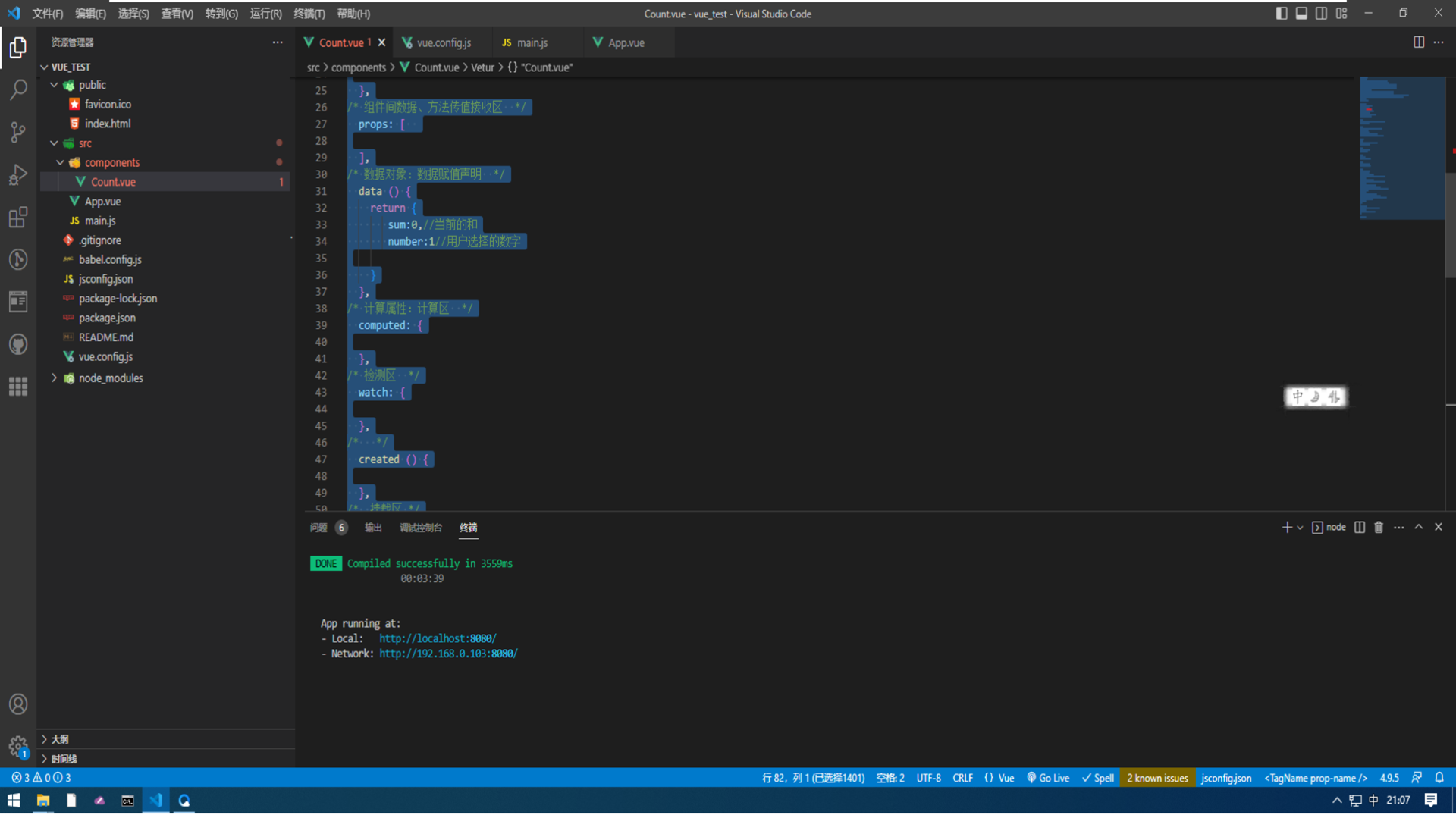The image size is (1456, 815).
Task: Open the Search view in activity bar
Action: tap(18, 89)
